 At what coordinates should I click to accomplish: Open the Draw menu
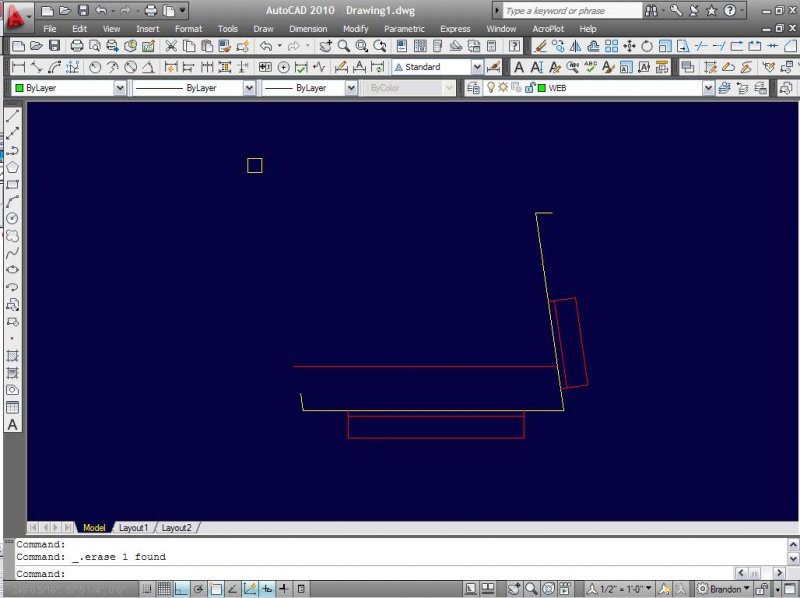[x=263, y=29]
